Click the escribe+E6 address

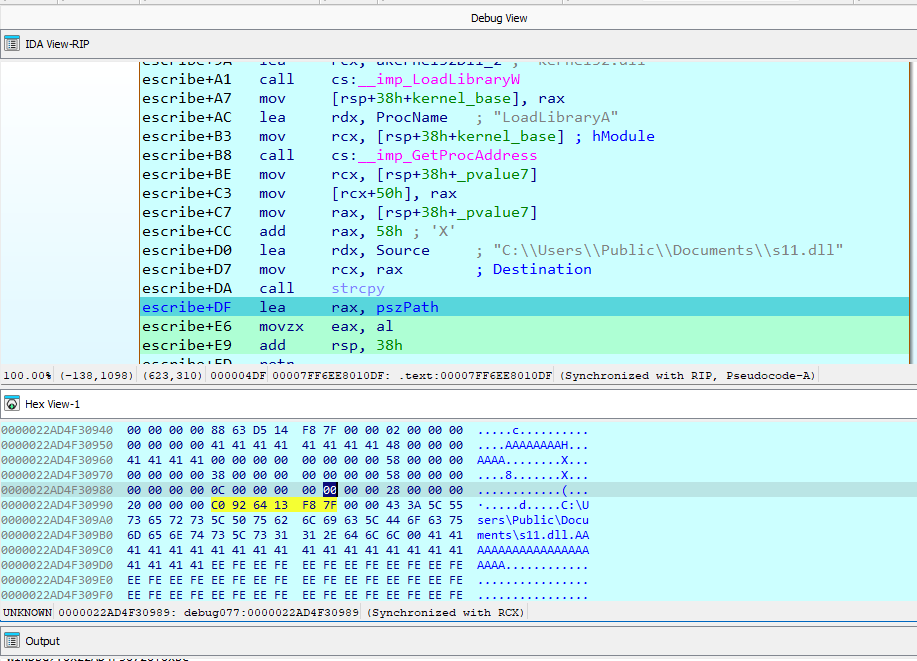click(x=187, y=326)
